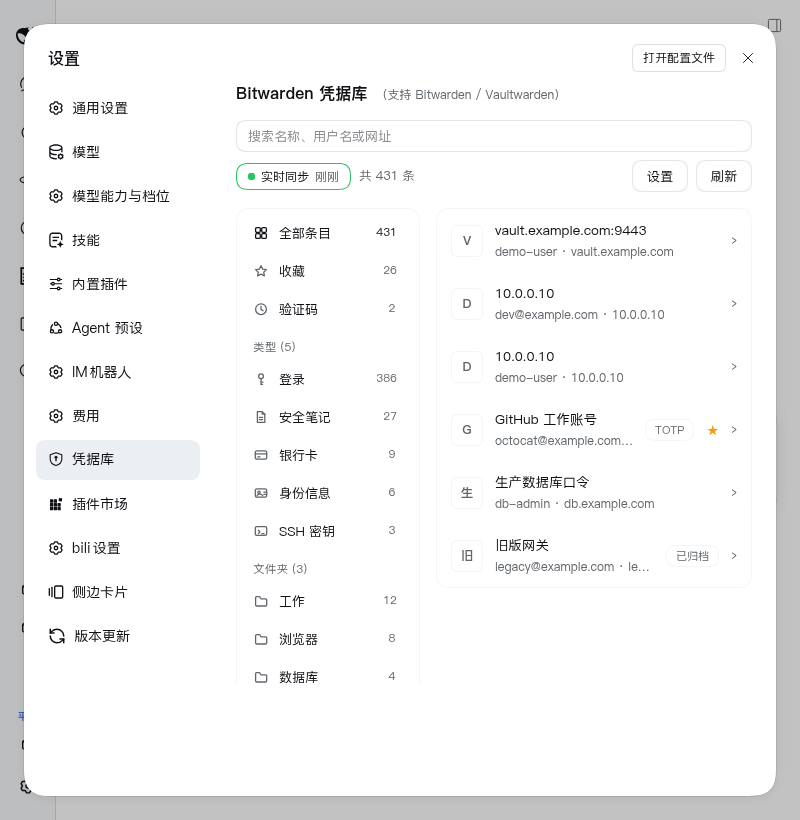Viewport: 800px width, 820px height.
Task: Open the 内置插件 section
Action: tap(118, 284)
